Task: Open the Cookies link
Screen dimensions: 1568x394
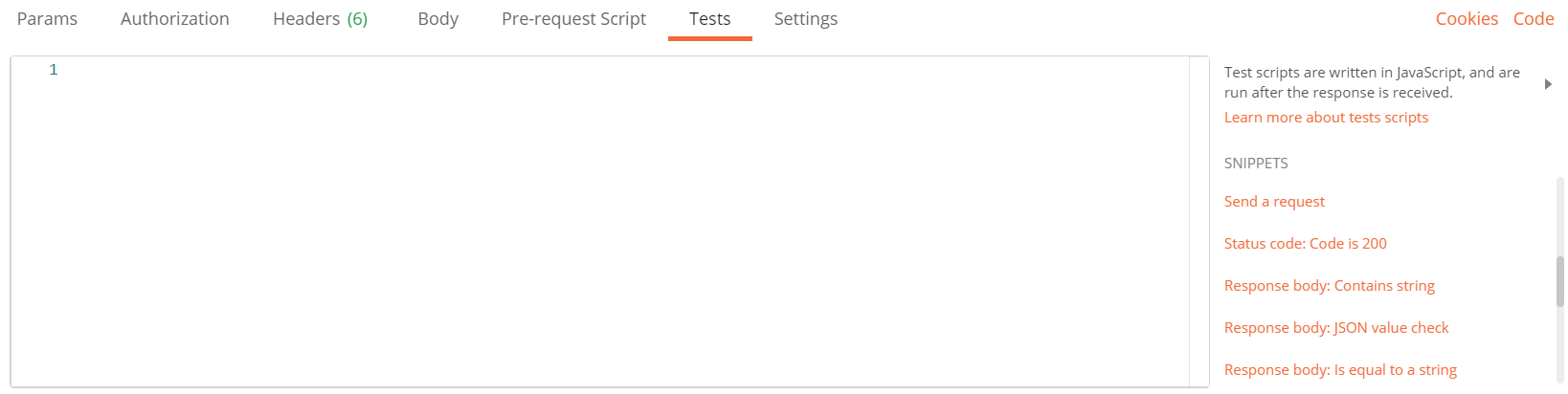Action: tap(1467, 19)
